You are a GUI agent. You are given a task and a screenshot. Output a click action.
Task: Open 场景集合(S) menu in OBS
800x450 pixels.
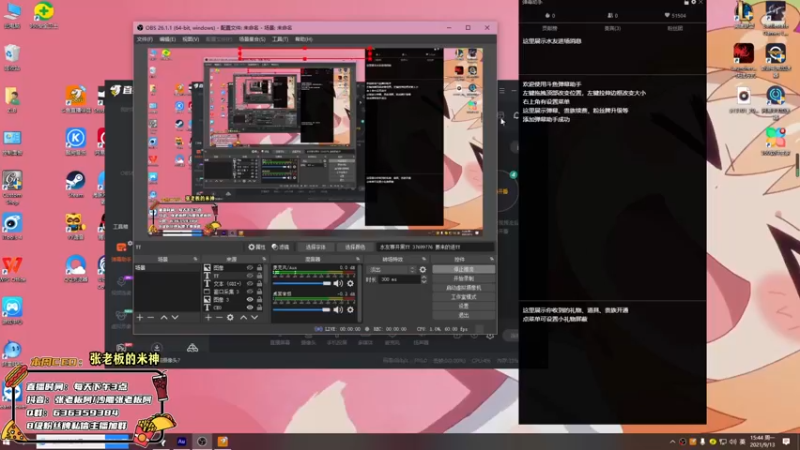pos(252,39)
